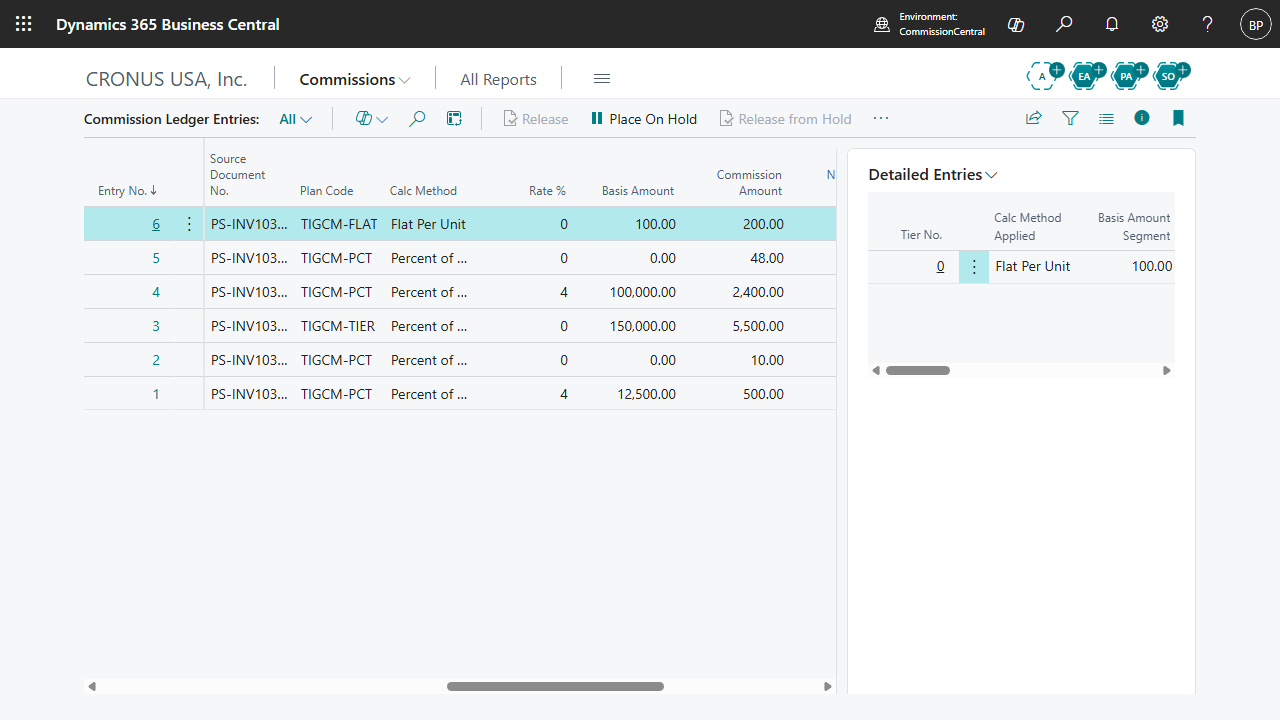Click the EA role avatar badge

(x=1086, y=75)
